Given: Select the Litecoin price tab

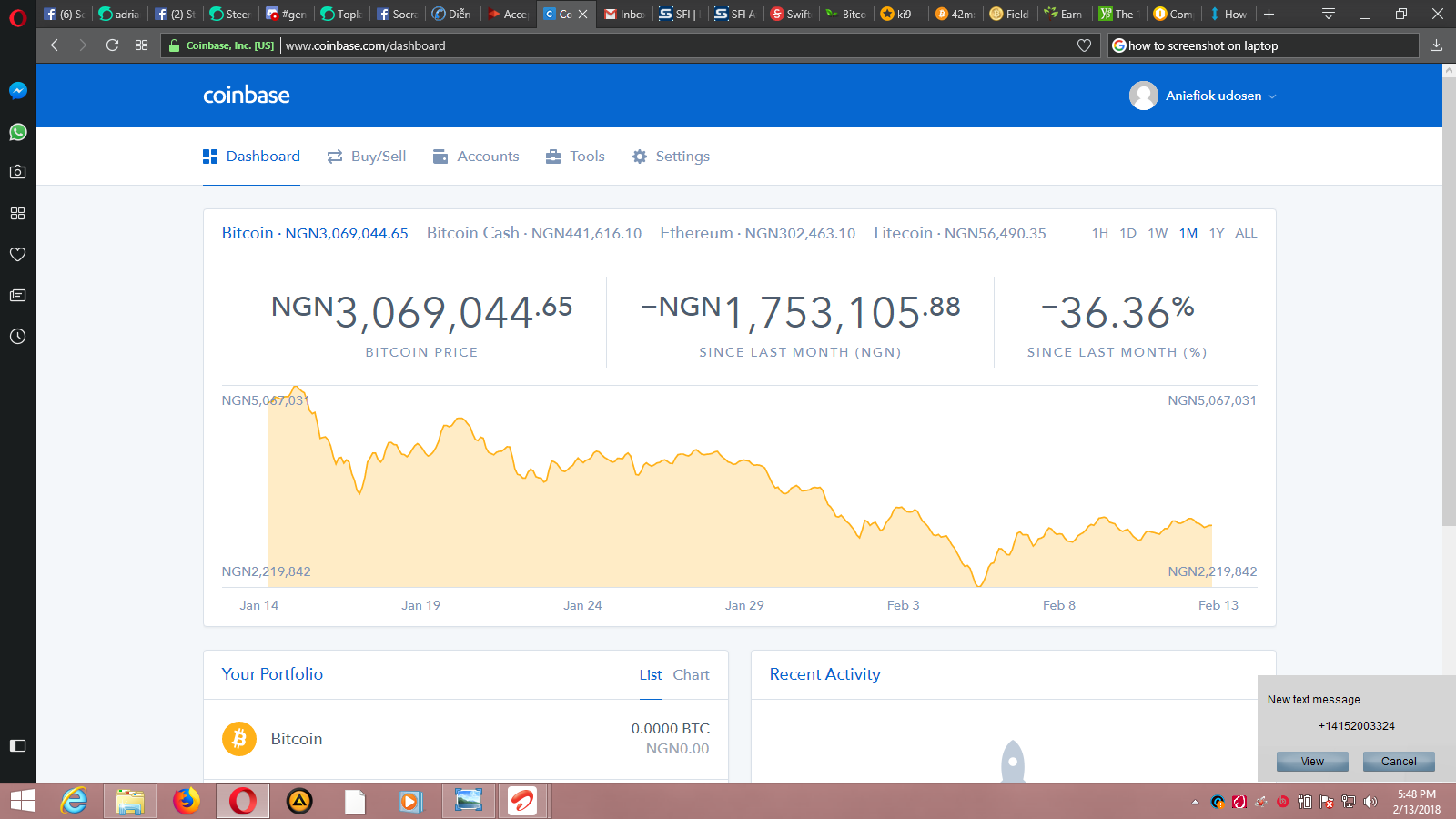Looking at the screenshot, I should 960,233.
